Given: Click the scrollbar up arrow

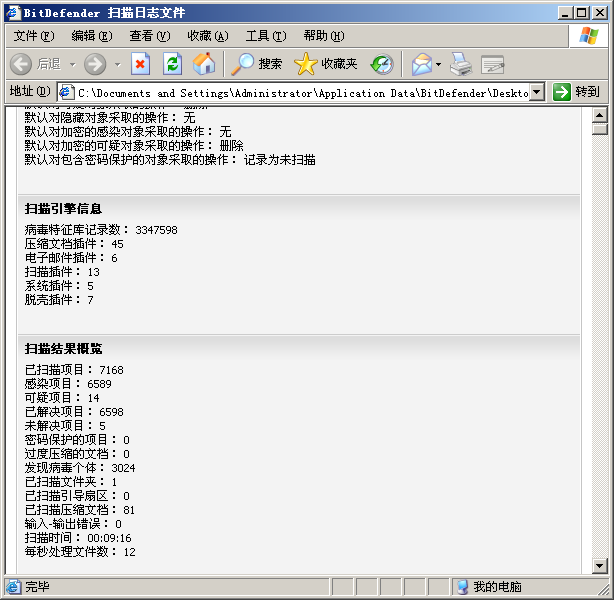Looking at the screenshot, I should click(x=600, y=115).
